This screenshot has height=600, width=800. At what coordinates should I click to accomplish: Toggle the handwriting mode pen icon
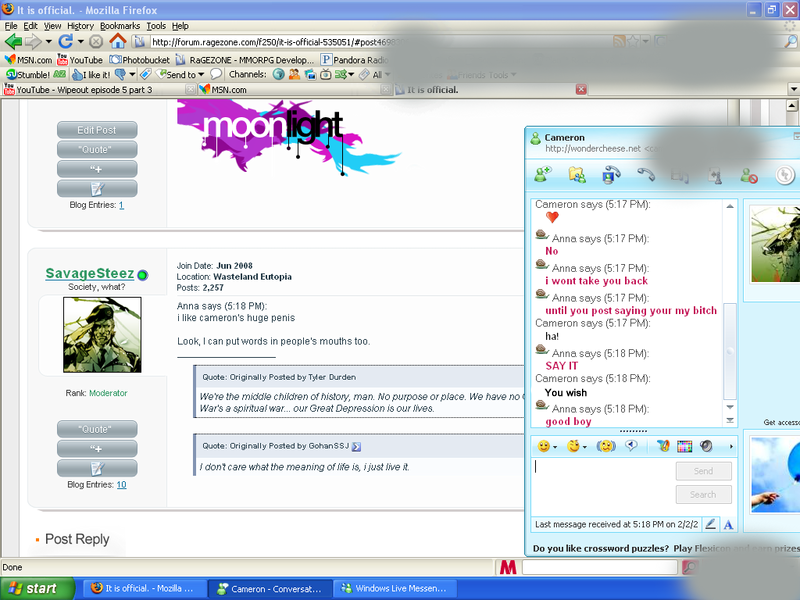point(710,524)
